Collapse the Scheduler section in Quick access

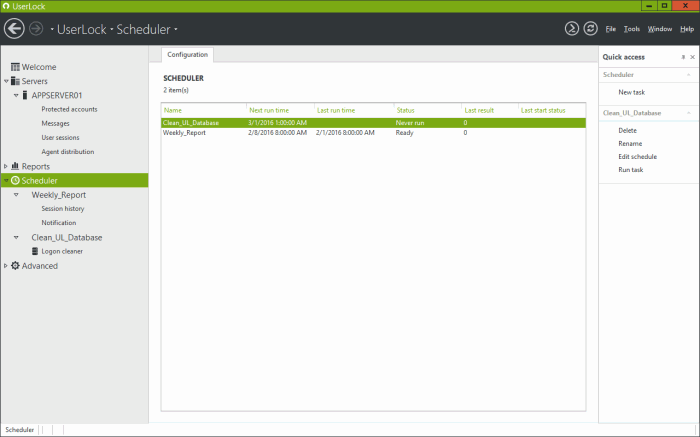pos(688,75)
